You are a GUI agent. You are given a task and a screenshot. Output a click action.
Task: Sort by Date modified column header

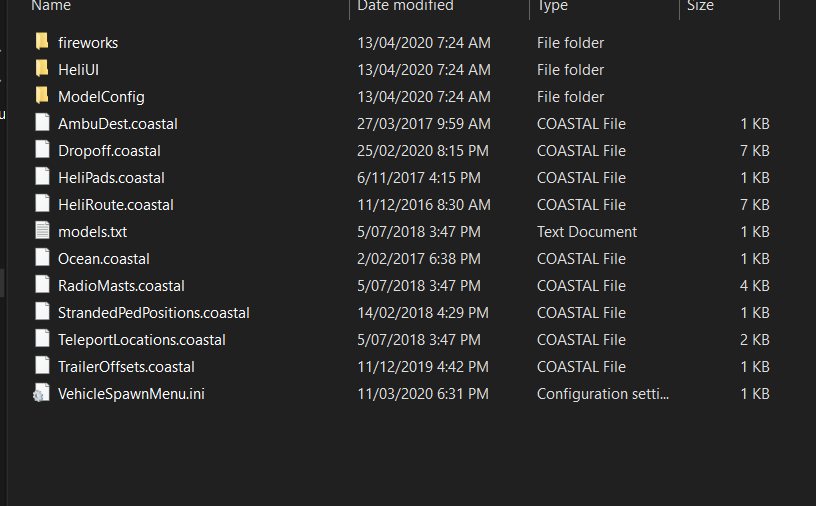pos(405,6)
